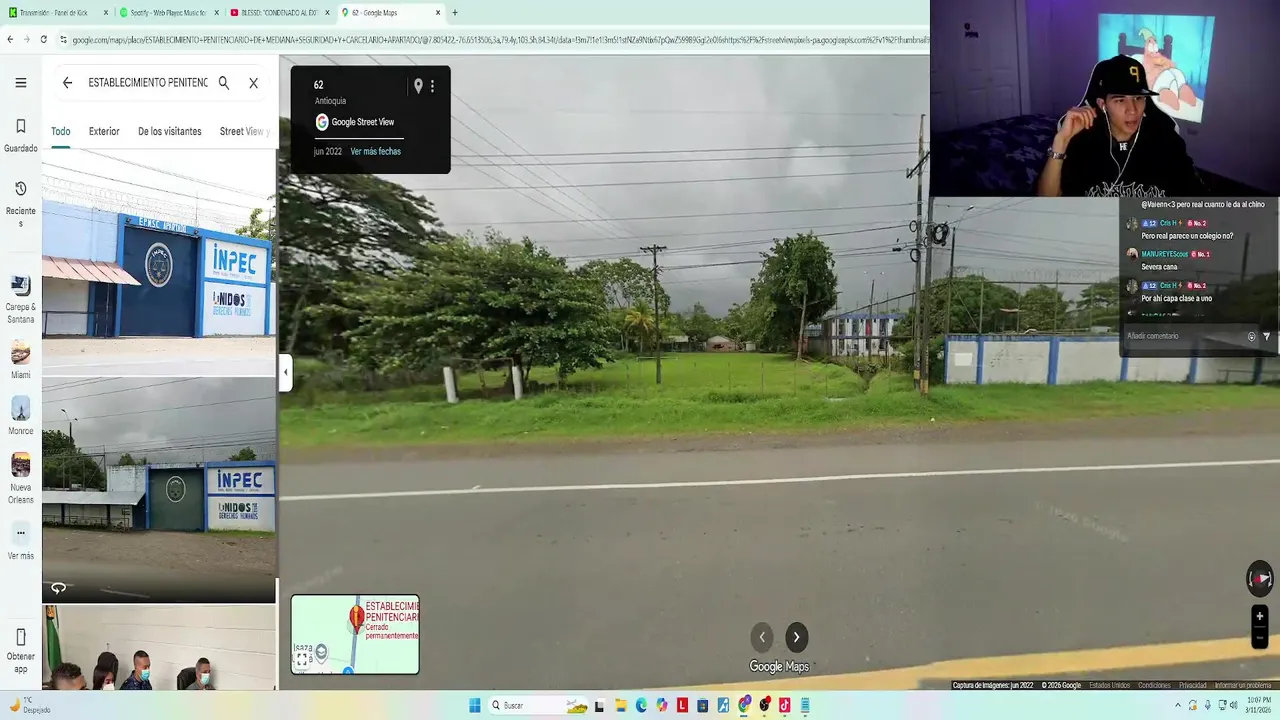Click the Google Street View attribution
Screen dimensions: 1280x720
tap(355, 122)
